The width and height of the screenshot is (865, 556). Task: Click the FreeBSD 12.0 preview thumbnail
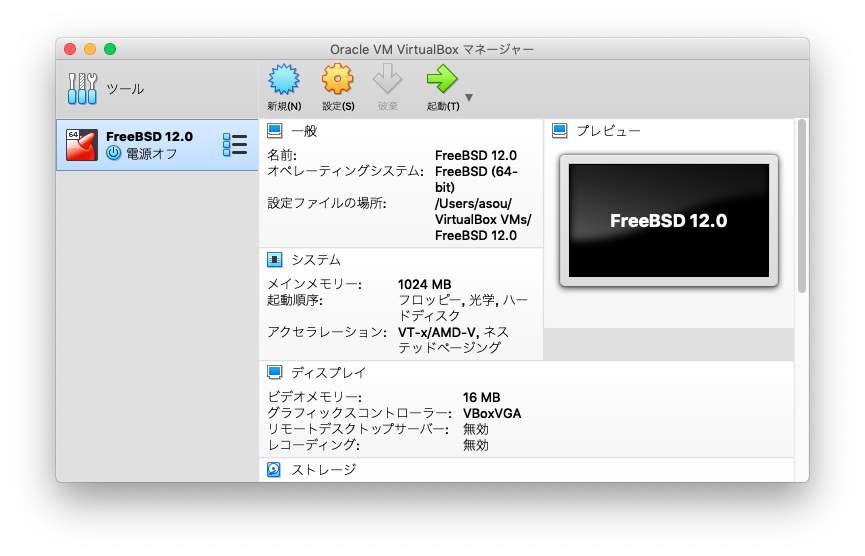(668, 220)
